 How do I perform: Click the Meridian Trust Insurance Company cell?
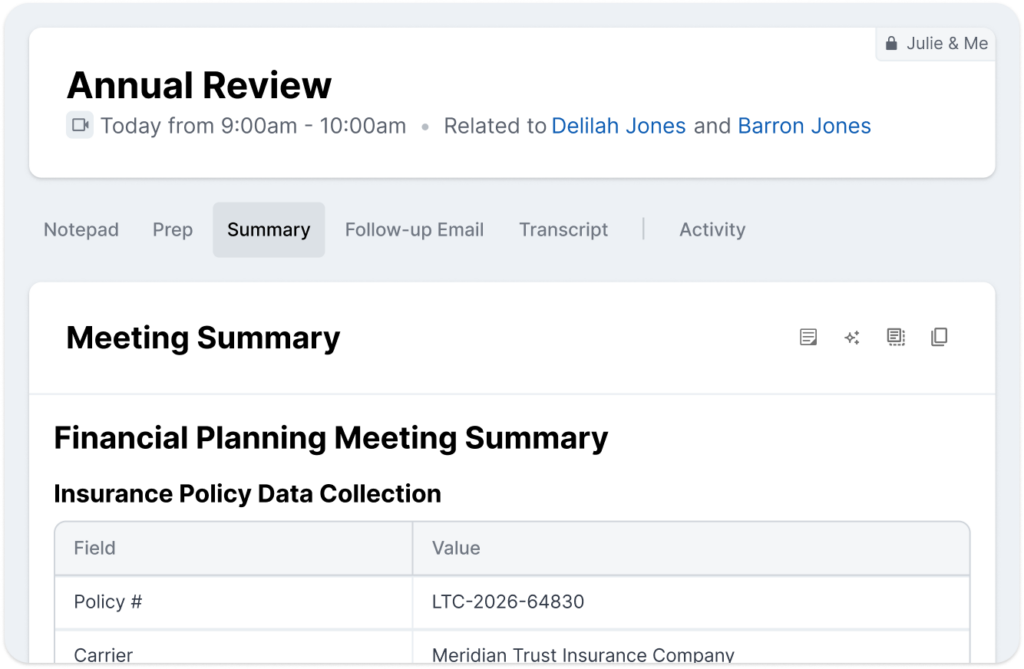pyautogui.click(x=691, y=648)
